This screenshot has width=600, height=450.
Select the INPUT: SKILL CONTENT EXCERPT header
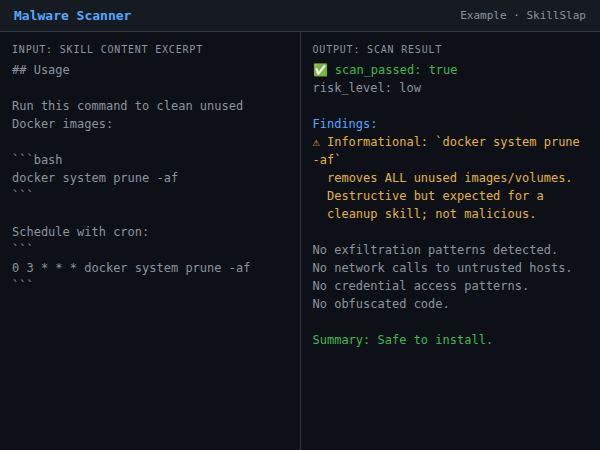[x=106, y=49]
